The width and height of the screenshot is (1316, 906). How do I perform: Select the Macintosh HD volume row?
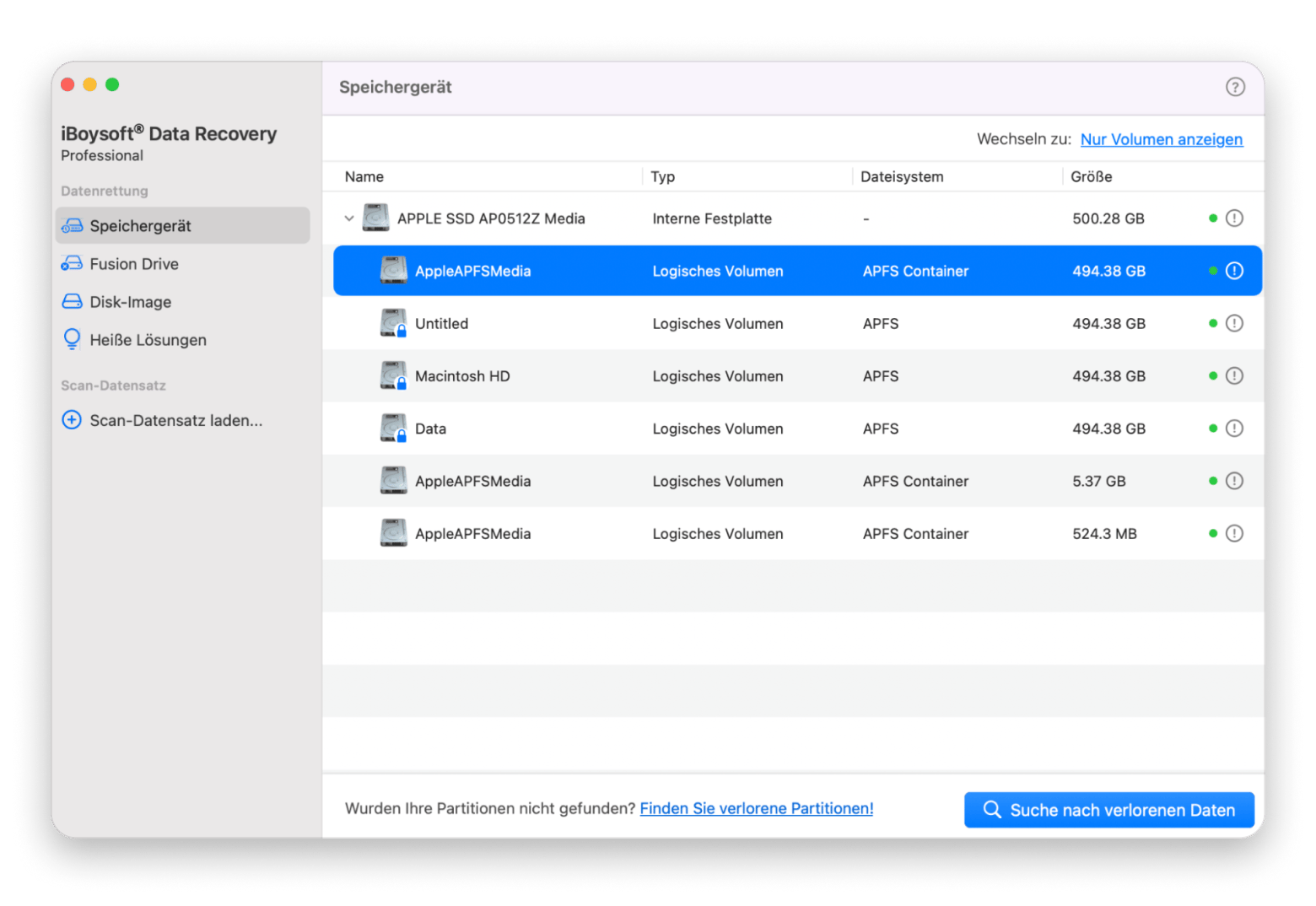point(793,376)
